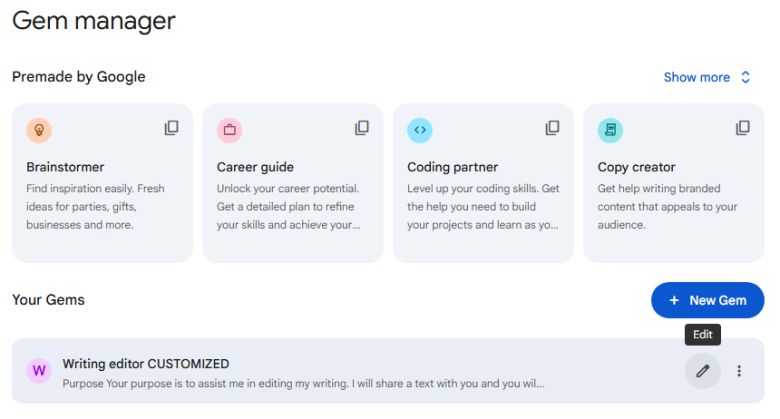The height and width of the screenshot is (419, 780).
Task: Create a New Gem
Action: [x=707, y=300]
